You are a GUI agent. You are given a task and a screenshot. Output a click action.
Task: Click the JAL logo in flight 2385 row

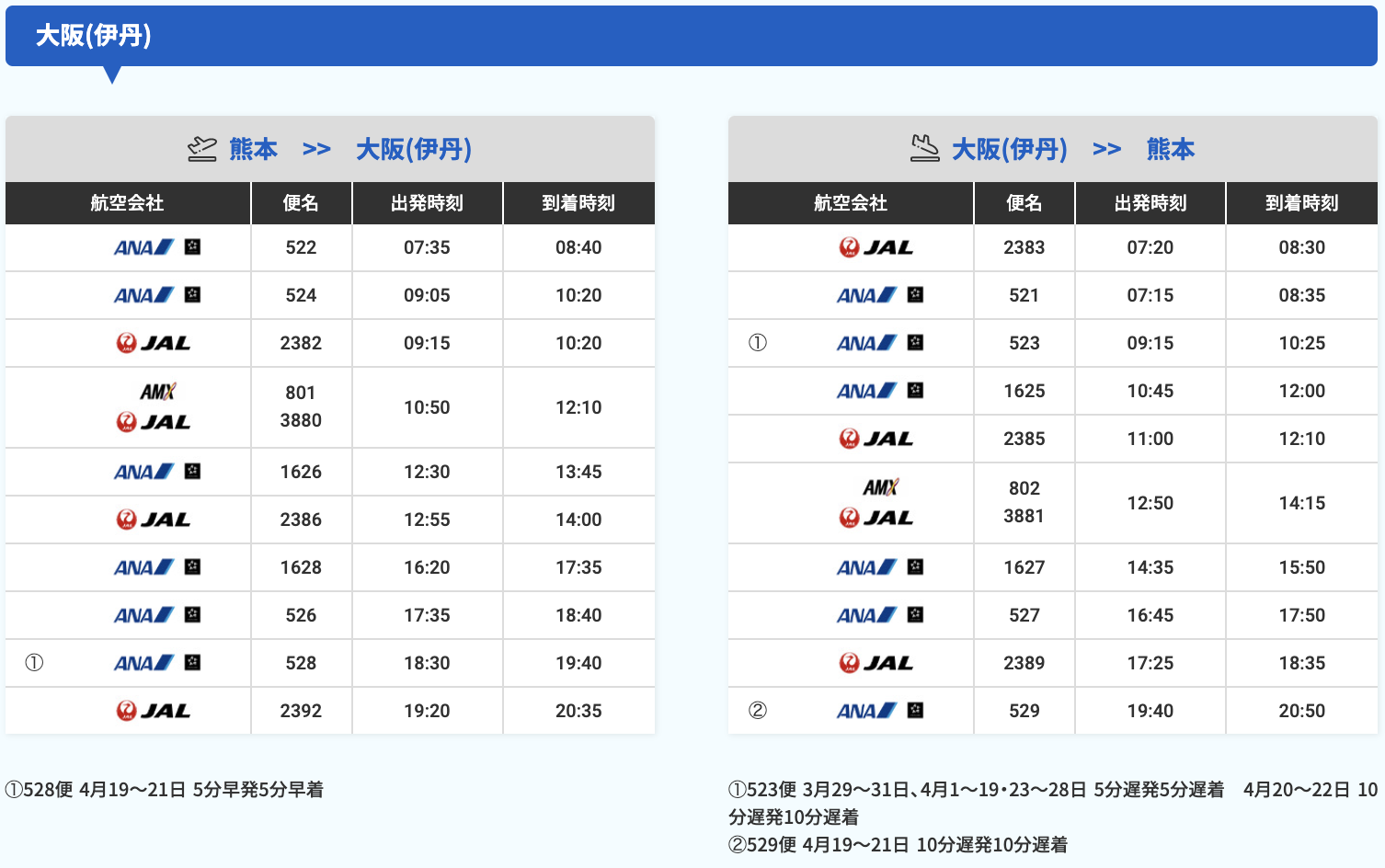point(876,439)
